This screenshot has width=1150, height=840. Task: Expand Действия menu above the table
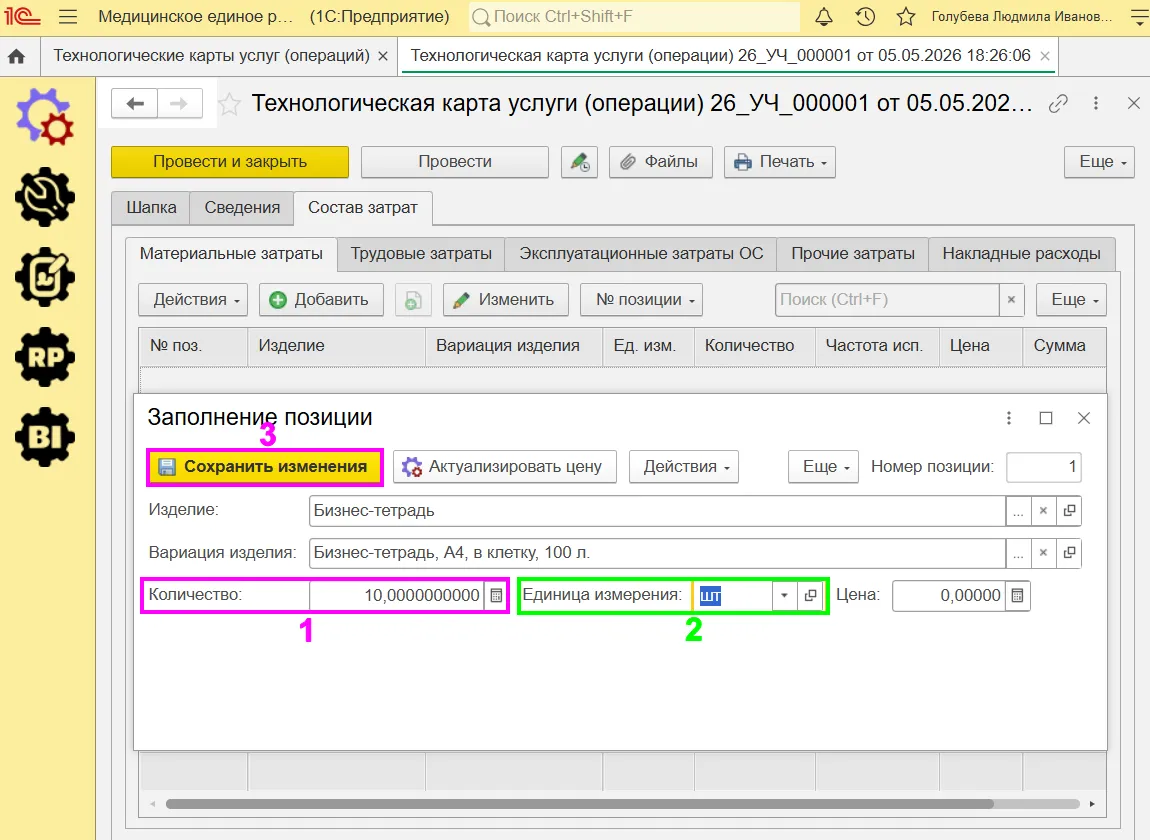(193, 299)
